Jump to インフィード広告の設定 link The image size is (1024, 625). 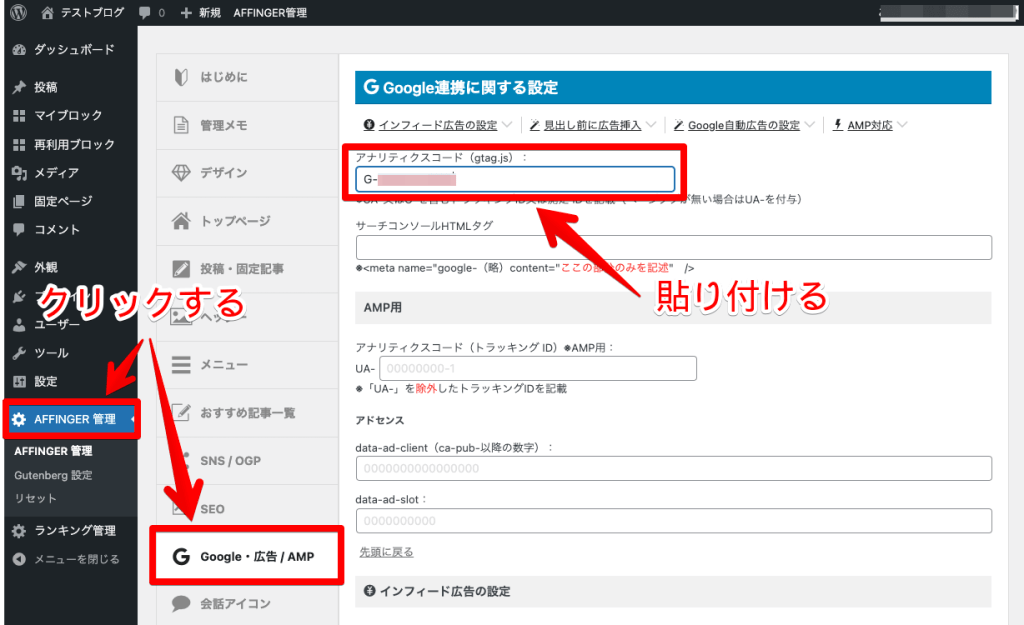[438, 125]
